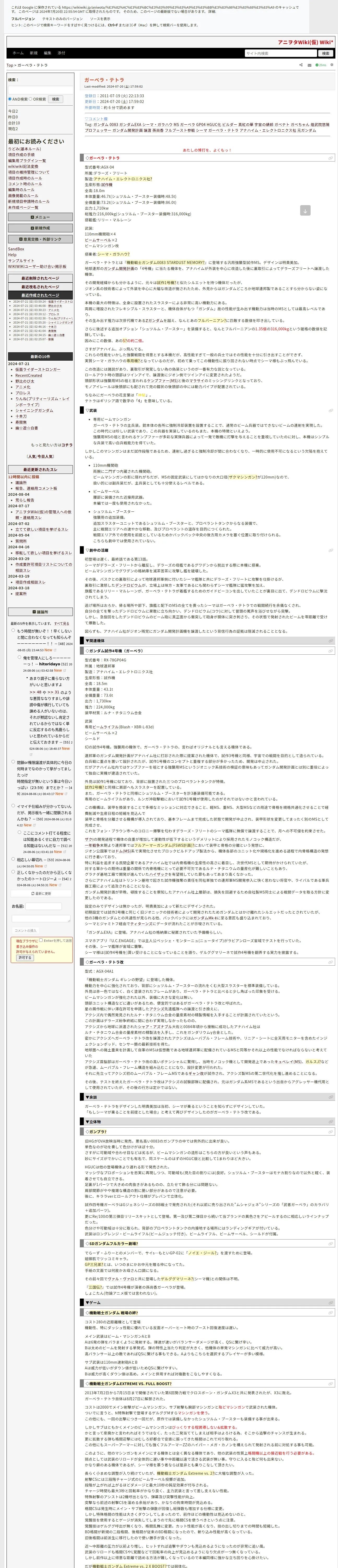Screen dimensions: 338x1568
Task: Click the サイト内検索 input field
Action: coord(281,54)
